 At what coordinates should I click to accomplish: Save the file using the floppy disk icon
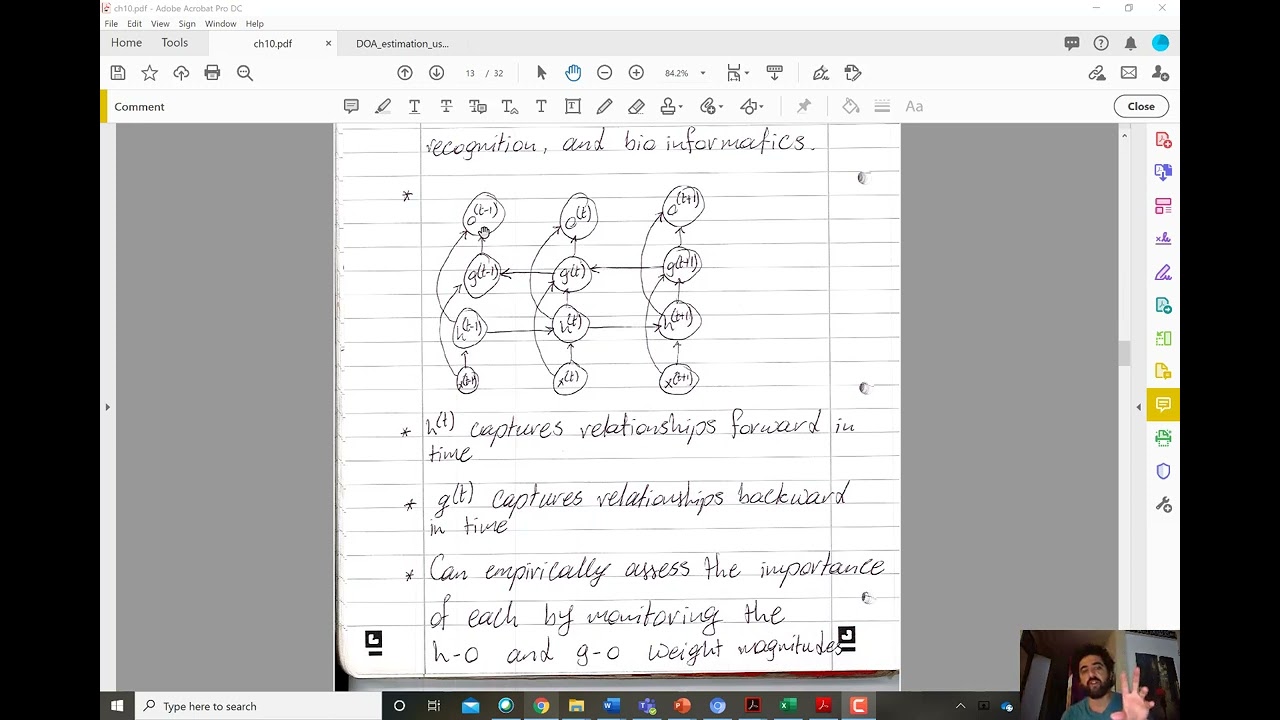click(118, 73)
